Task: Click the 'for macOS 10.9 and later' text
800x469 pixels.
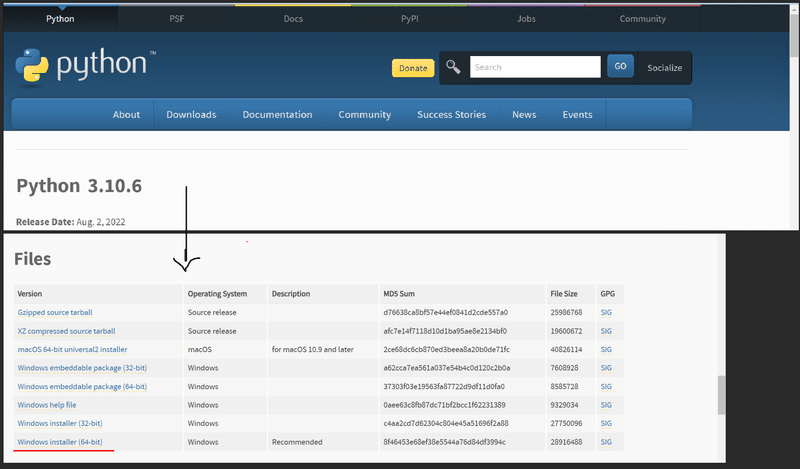Action: point(313,350)
